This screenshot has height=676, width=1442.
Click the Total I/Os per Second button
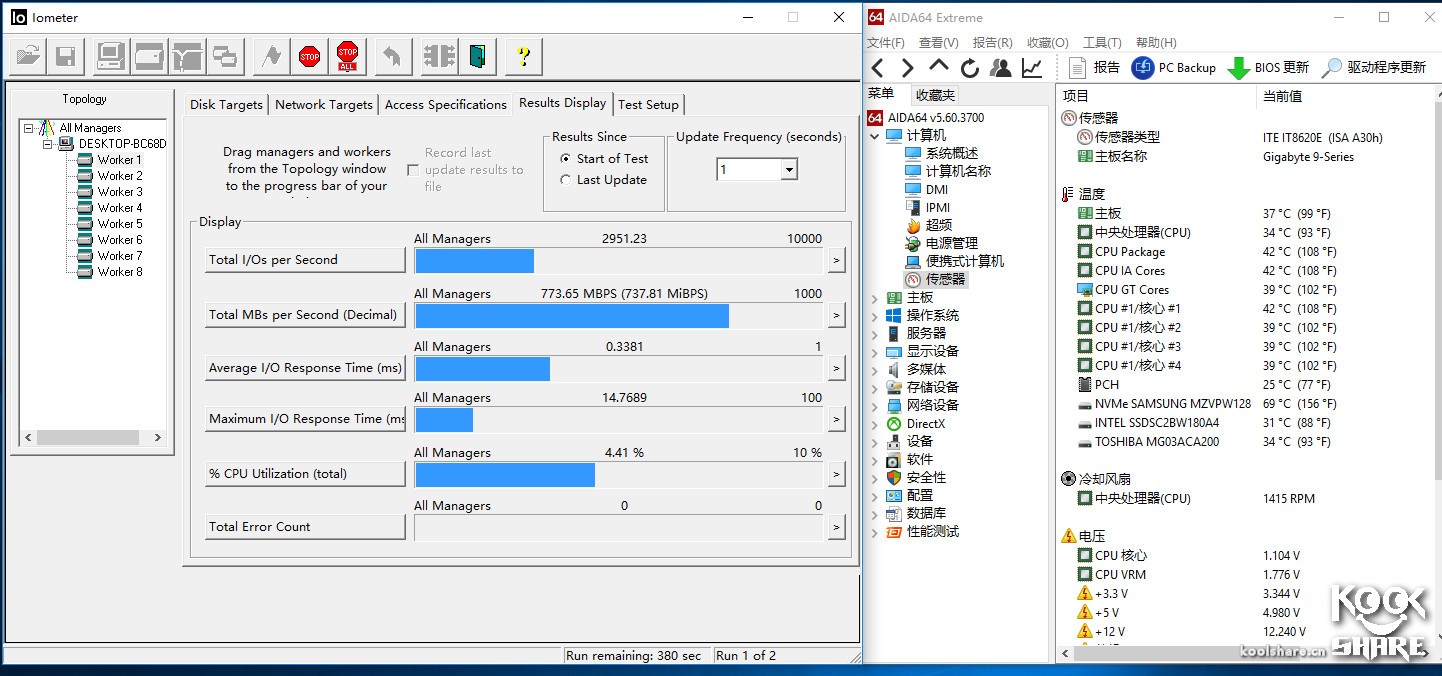(304, 260)
